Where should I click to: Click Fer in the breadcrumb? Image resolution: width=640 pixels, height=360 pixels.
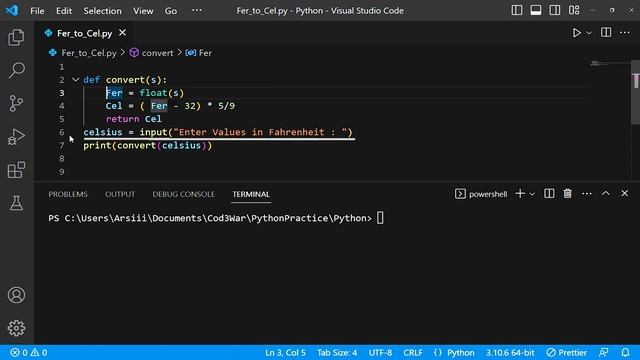pos(205,53)
